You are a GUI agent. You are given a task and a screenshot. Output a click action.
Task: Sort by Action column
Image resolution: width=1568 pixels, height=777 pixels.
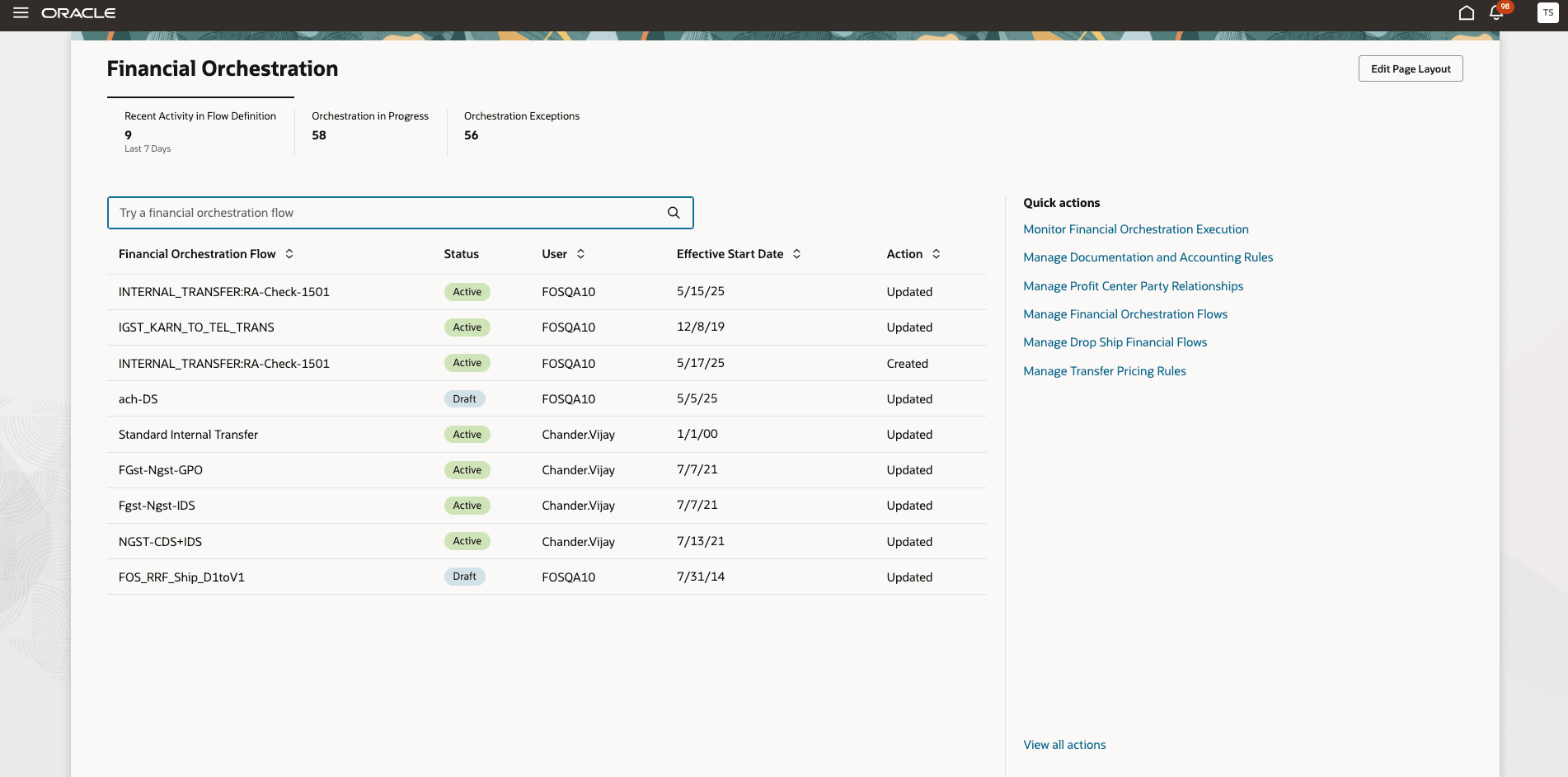(x=936, y=254)
